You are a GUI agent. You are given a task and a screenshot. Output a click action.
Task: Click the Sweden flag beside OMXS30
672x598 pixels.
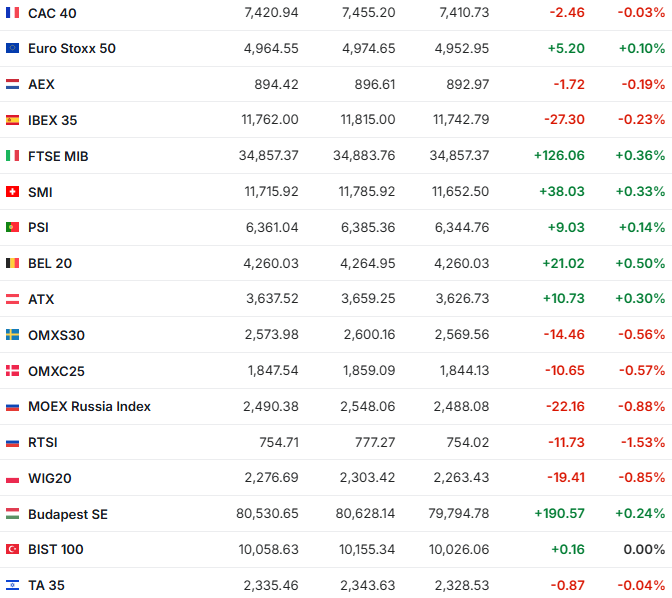pyautogui.click(x=12, y=335)
